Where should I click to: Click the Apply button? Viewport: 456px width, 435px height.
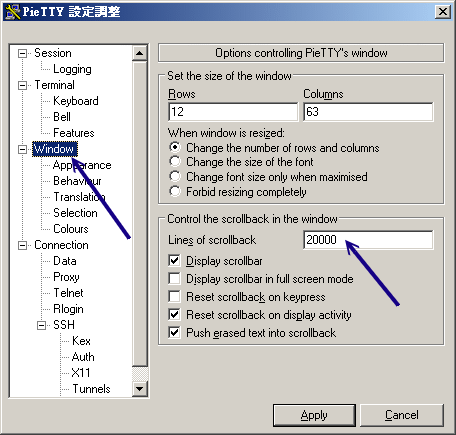click(314, 415)
